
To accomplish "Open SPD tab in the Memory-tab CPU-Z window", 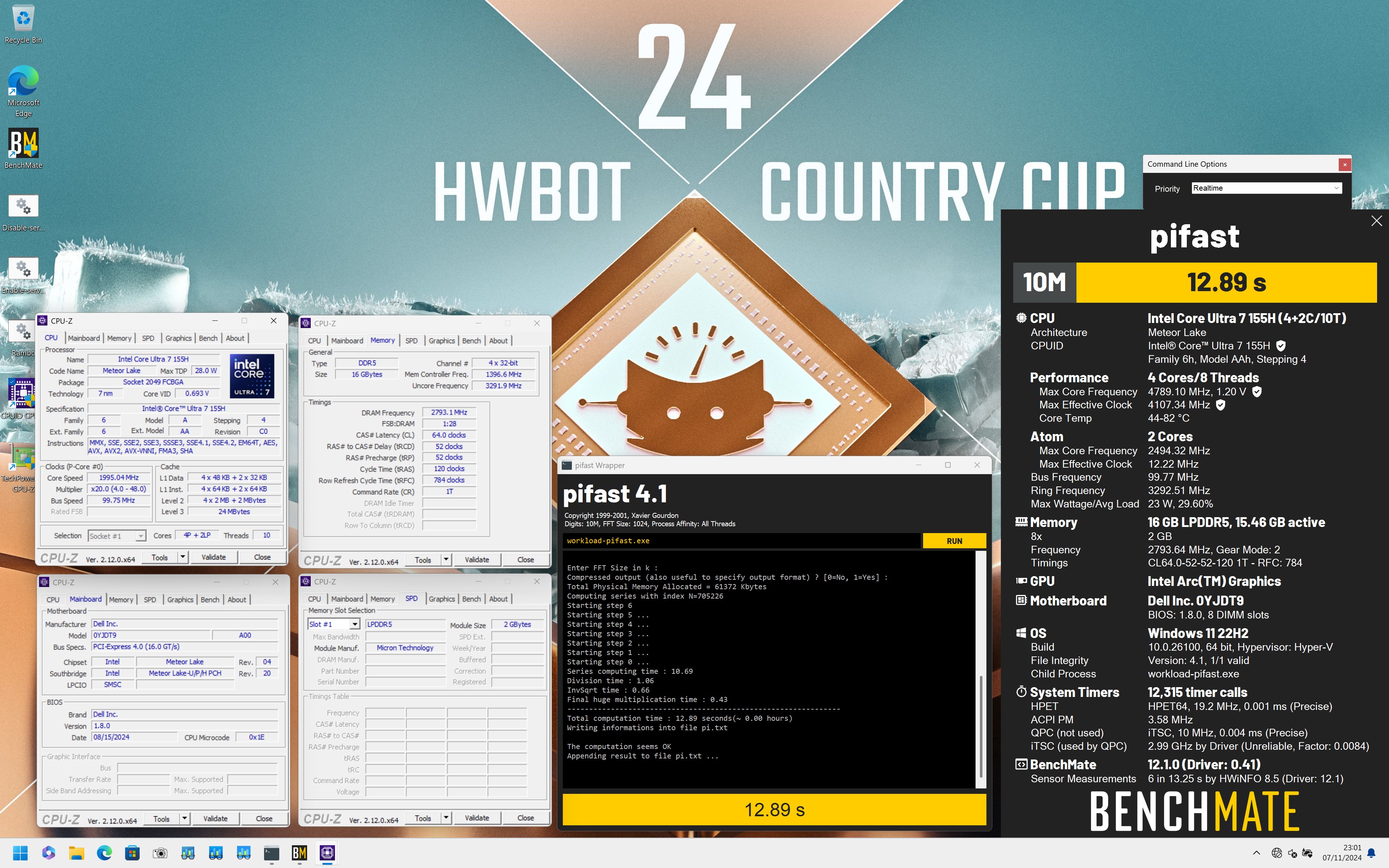I will pyautogui.click(x=411, y=340).
